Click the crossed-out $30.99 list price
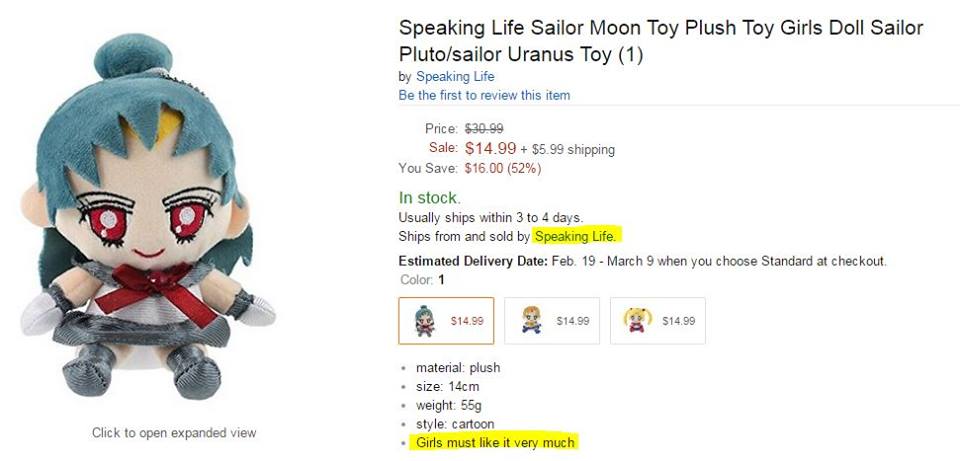Image resolution: width=960 pixels, height=461 pixels. coord(484,129)
